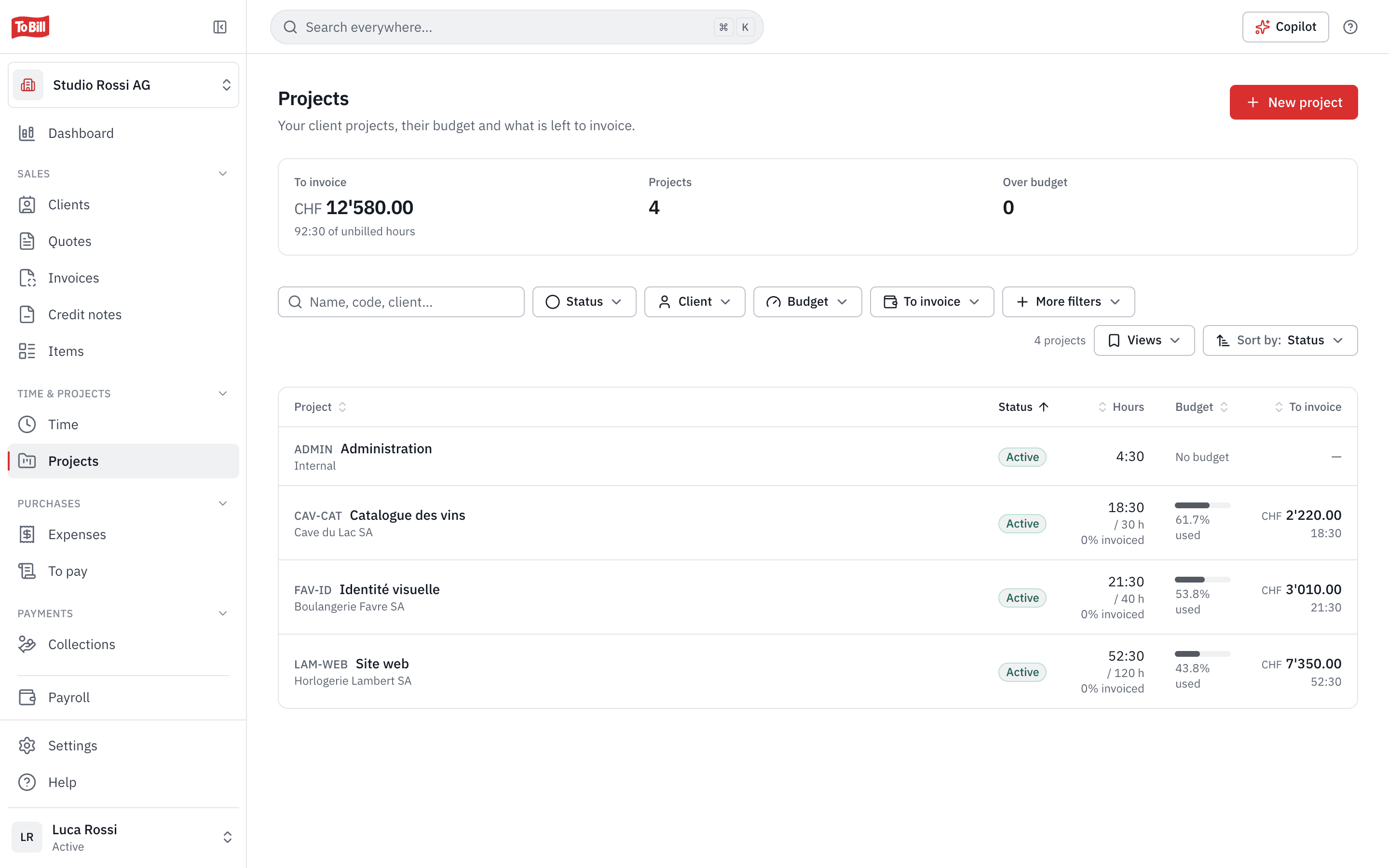Collapse the sidebar panel icon
The image size is (1389, 868).
(220, 27)
